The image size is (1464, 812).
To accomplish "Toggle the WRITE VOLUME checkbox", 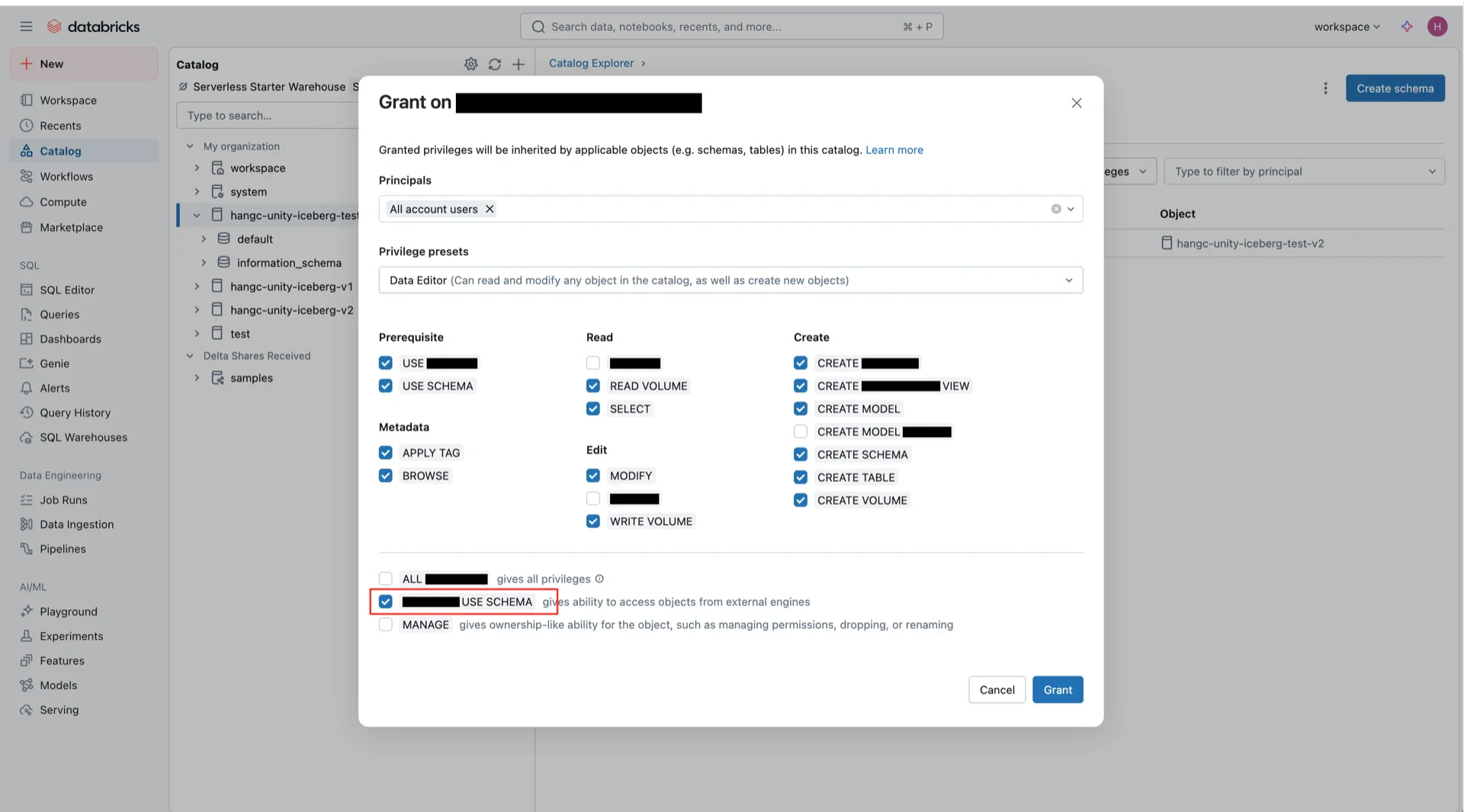I will point(593,522).
